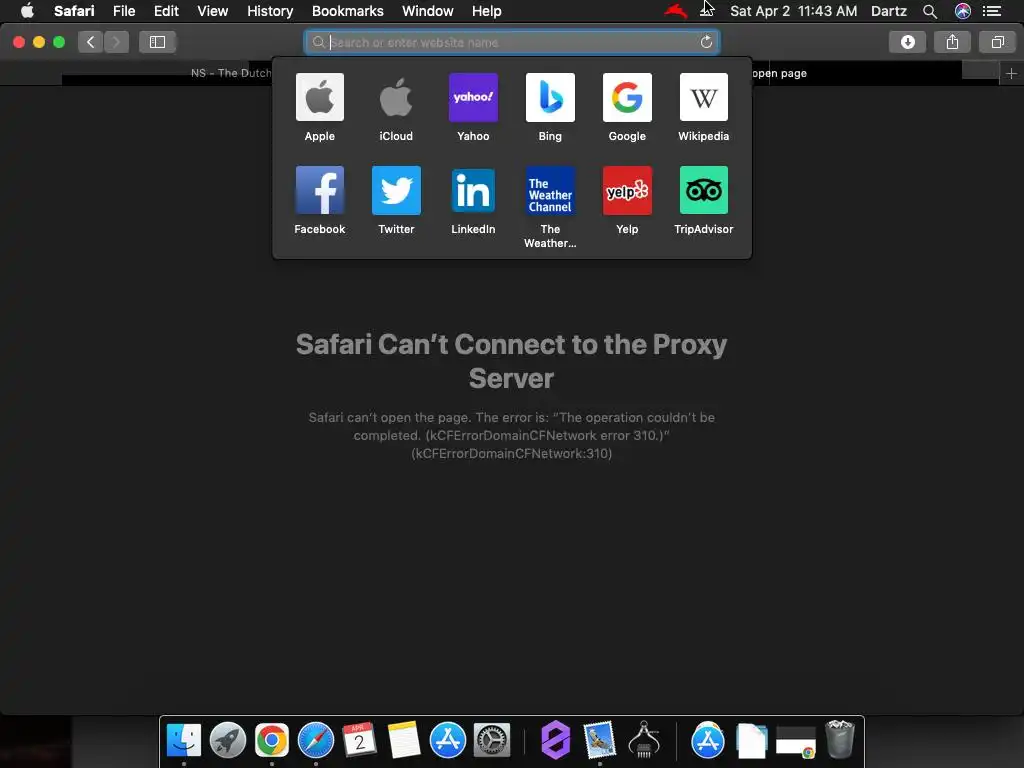The width and height of the screenshot is (1024, 768).
Task: Click the Safari Can't Connect heading text
Action: point(511,361)
